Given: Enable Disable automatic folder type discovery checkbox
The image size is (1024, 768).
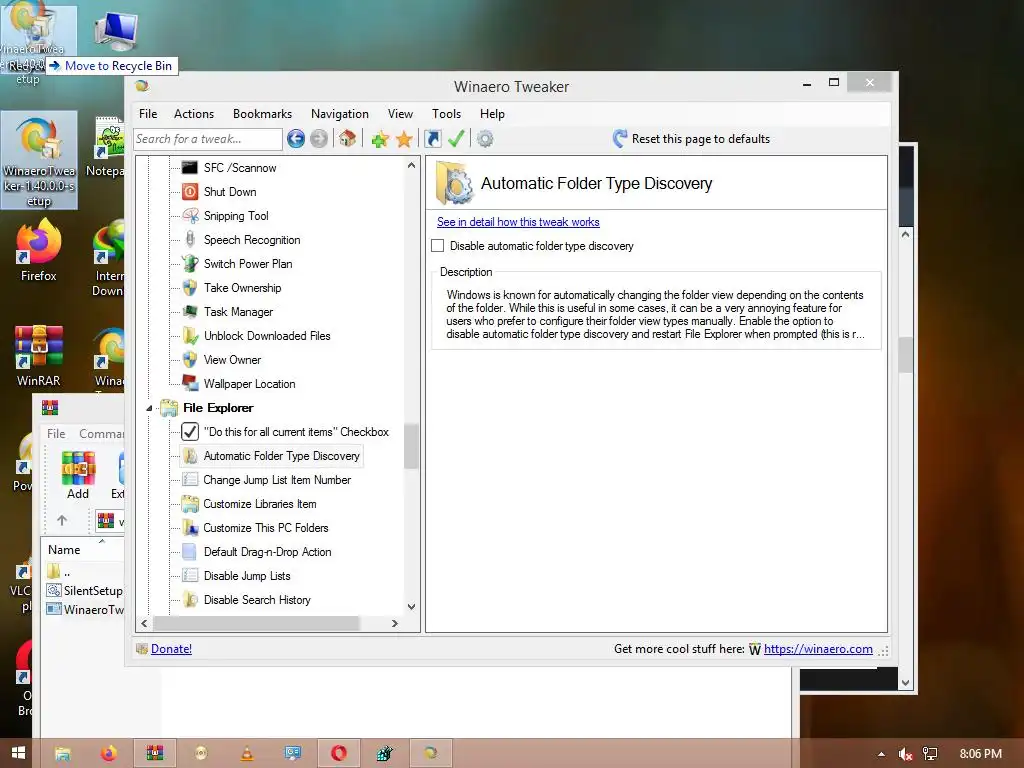Looking at the screenshot, I should pyautogui.click(x=438, y=246).
